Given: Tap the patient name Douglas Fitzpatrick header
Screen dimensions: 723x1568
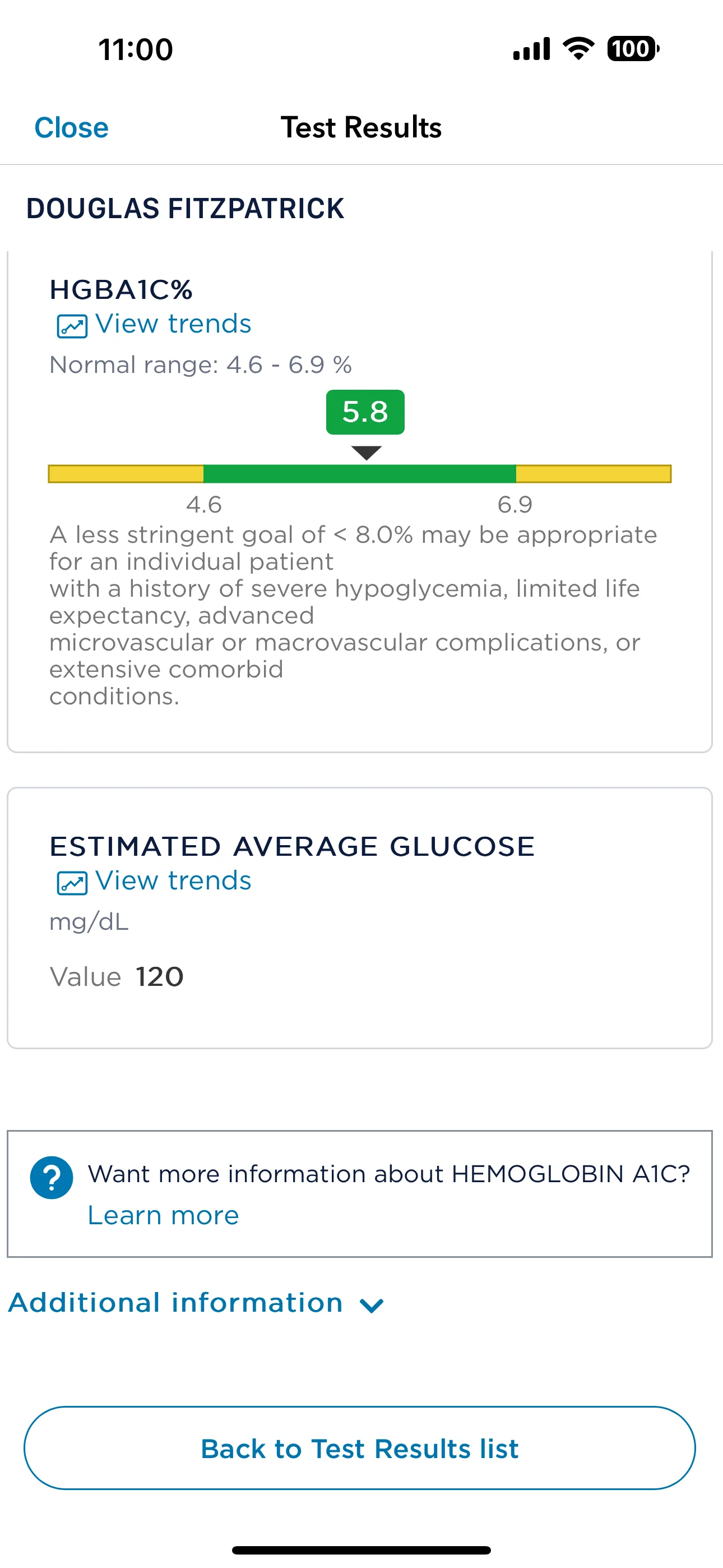Looking at the screenshot, I should [185, 209].
